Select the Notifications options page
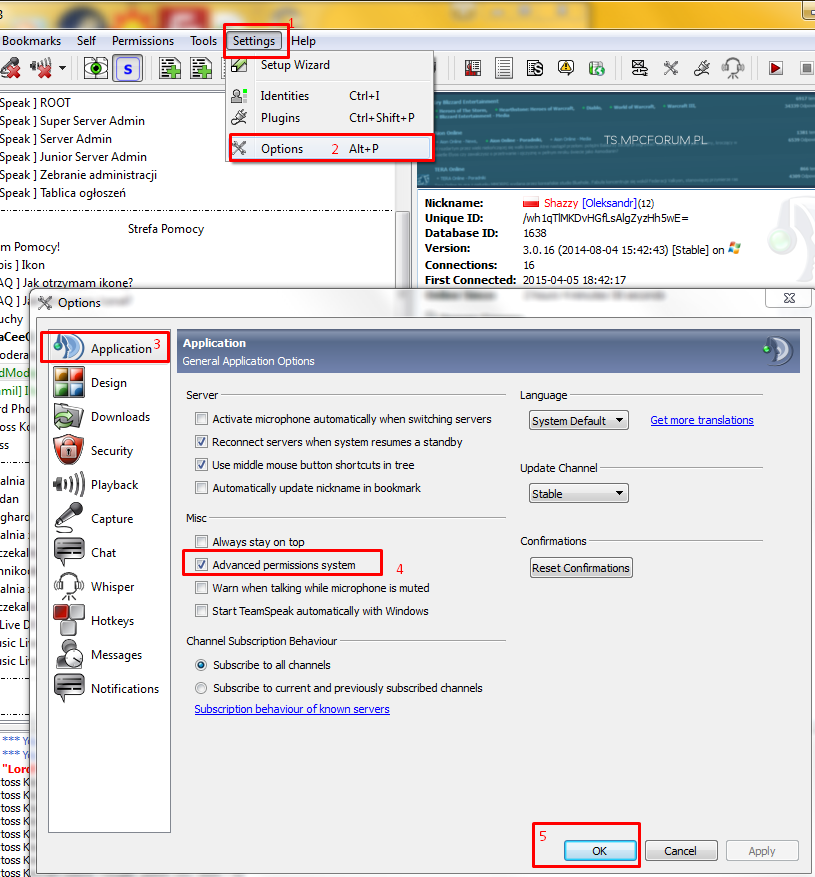The width and height of the screenshot is (815, 877). pos(109,689)
